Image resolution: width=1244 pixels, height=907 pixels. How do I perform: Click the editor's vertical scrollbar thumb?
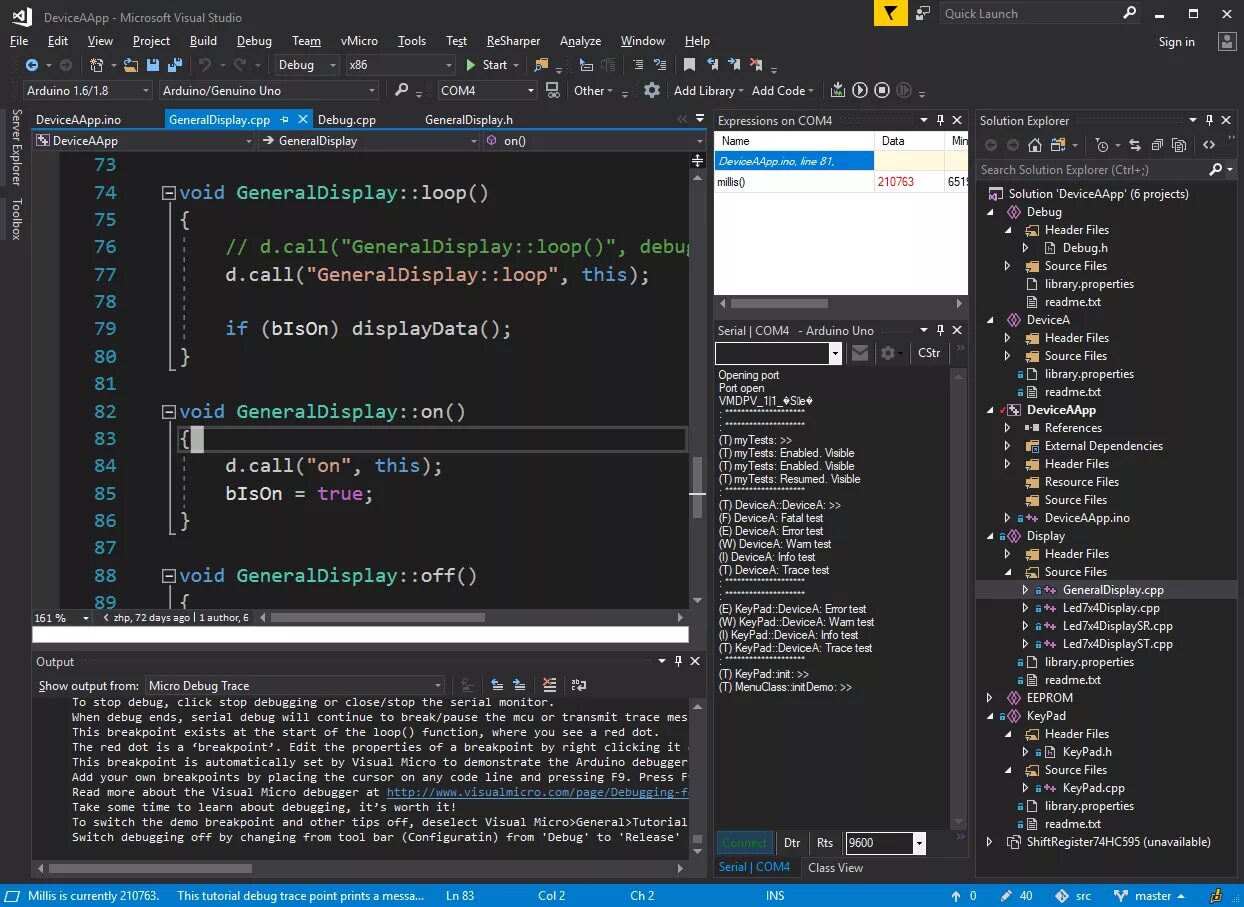tap(697, 489)
